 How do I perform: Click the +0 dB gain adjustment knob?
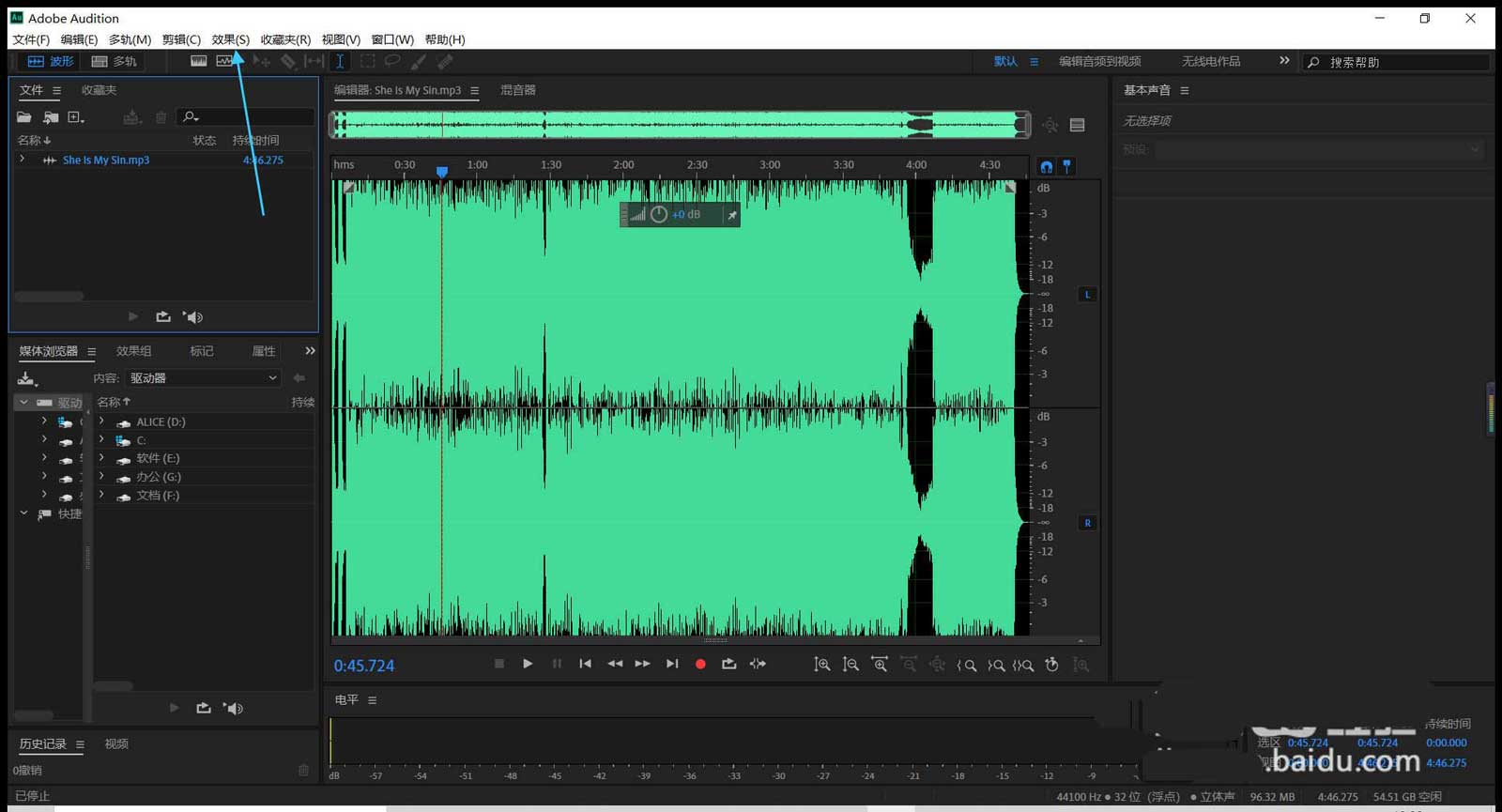tap(659, 215)
